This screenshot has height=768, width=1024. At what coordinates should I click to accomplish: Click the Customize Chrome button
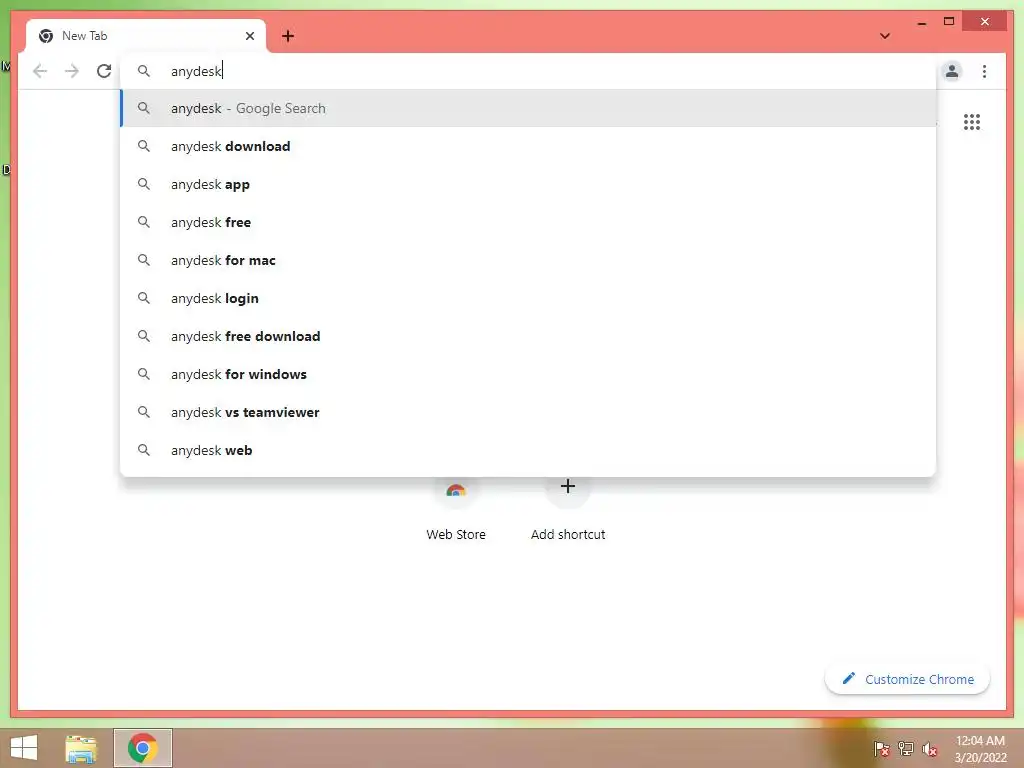click(x=907, y=679)
